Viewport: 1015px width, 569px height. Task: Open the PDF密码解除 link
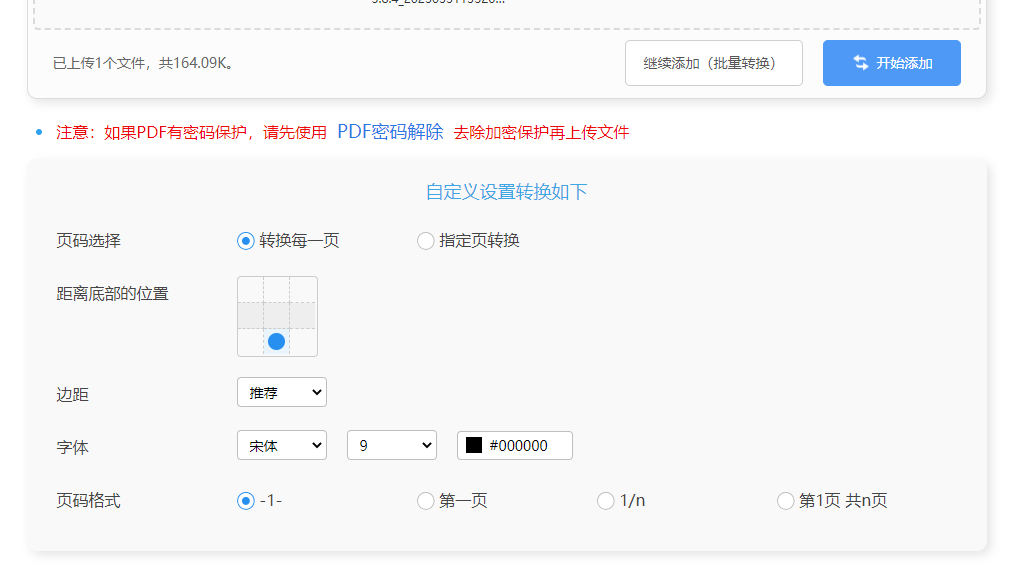point(390,132)
